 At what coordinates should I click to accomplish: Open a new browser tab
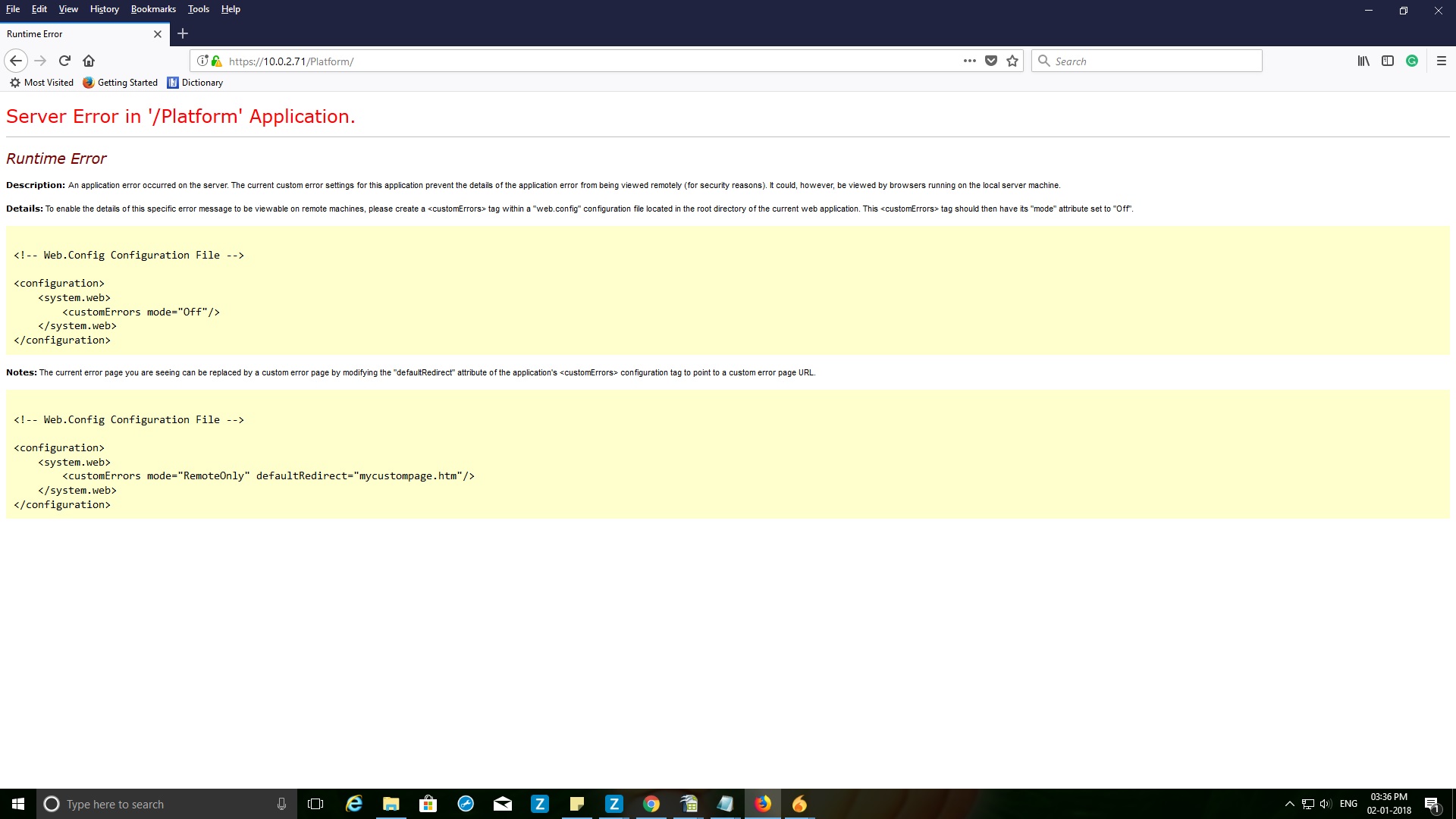click(x=183, y=33)
